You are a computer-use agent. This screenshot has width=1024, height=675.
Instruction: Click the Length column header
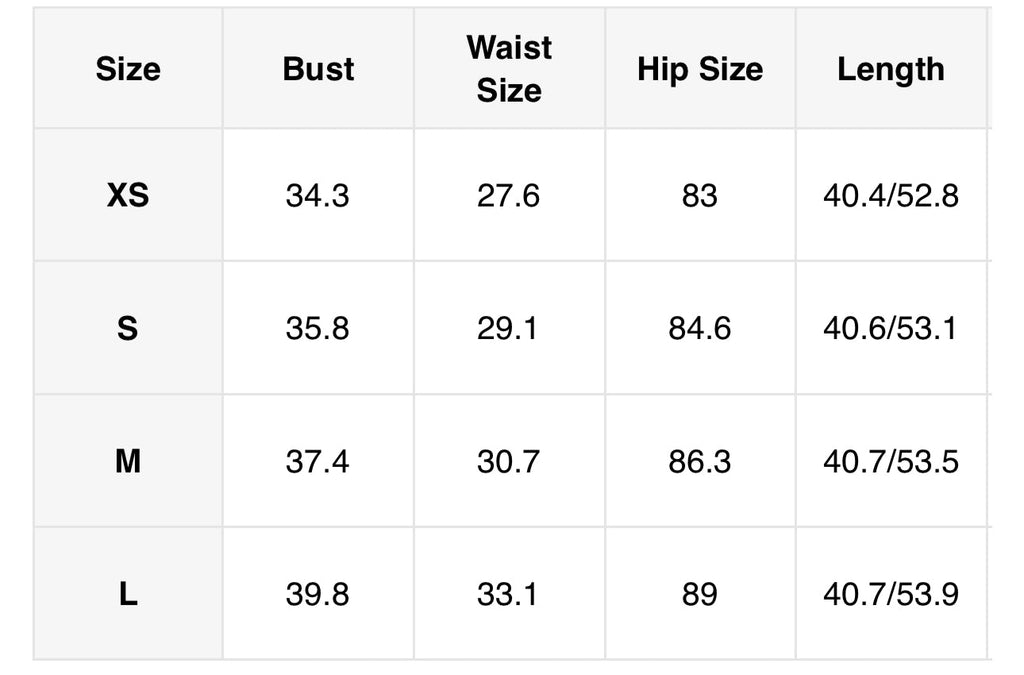[891, 69]
